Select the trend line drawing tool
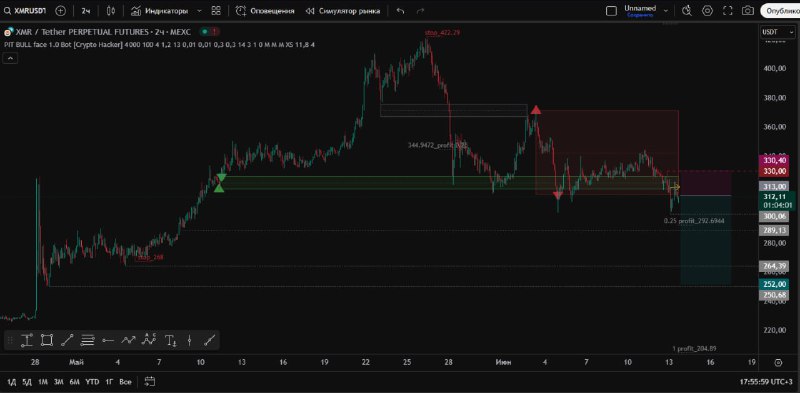Viewport: 800px width, 393px height. point(67,340)
